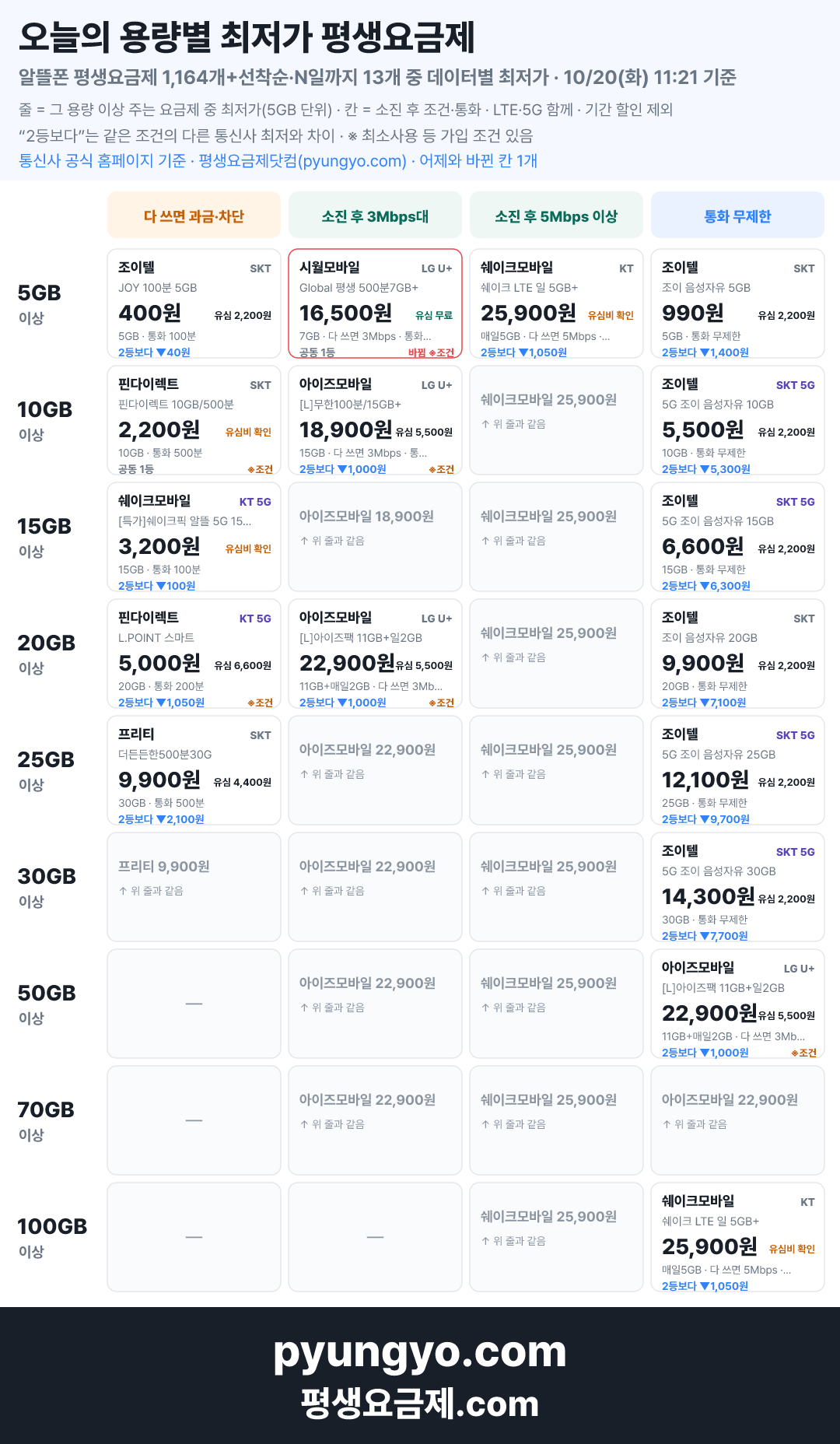
Task: Click the '400원' price
Action: 149,313
